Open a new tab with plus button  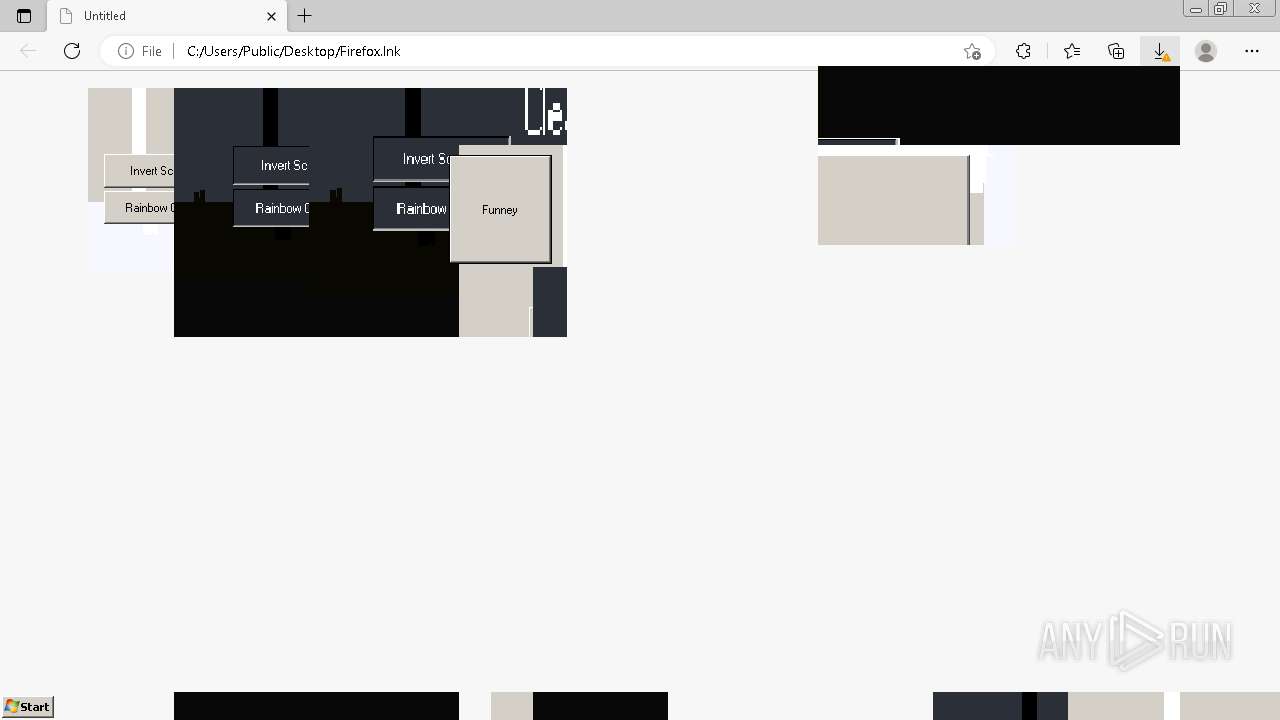[305, 16]
